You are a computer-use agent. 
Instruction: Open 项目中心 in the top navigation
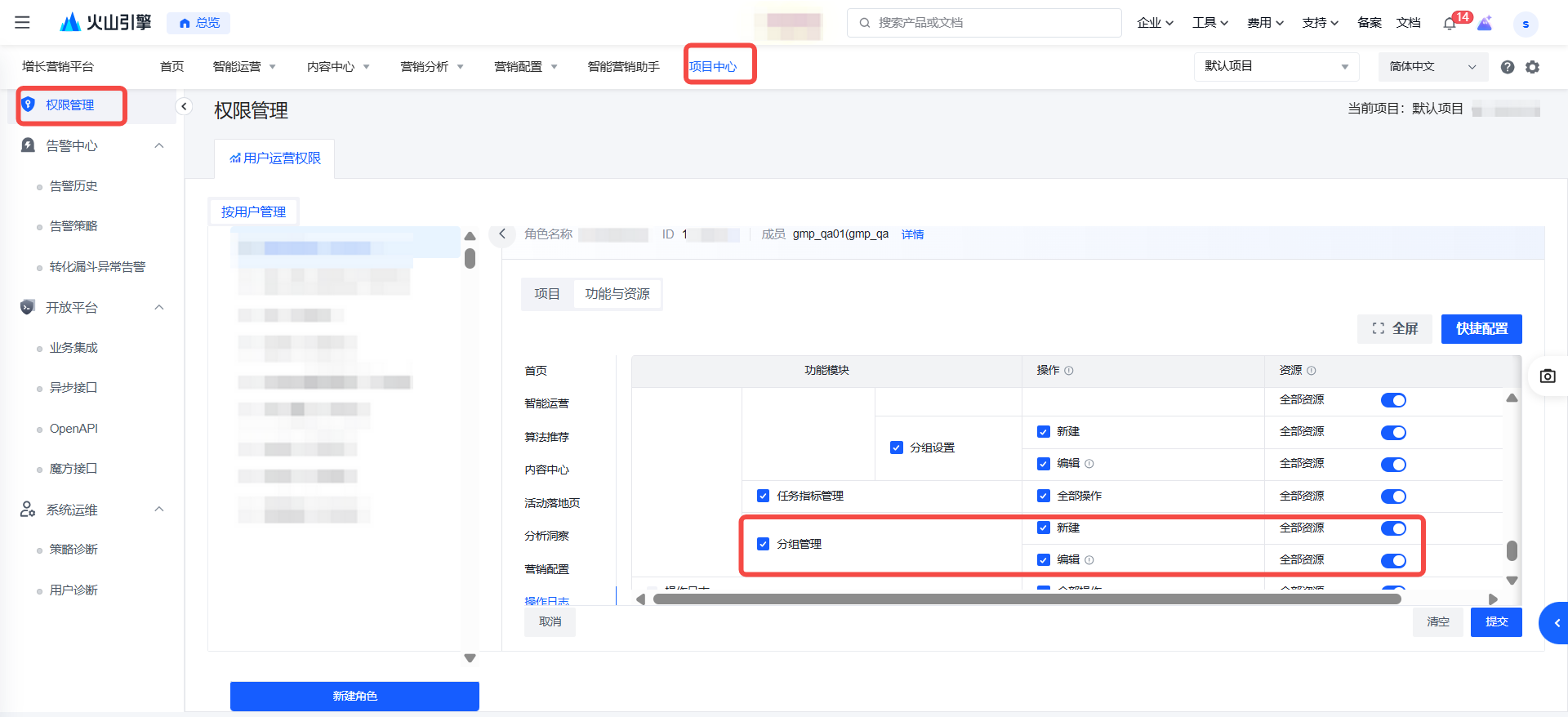point(713,66)
